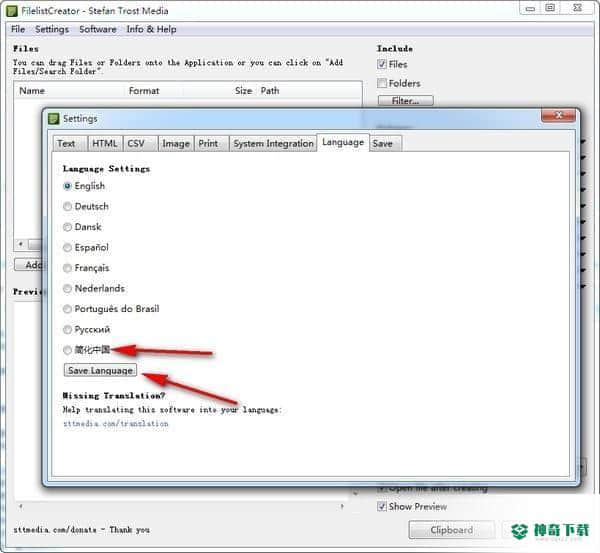Click the Settings dialog title icon
The image size is (600, 553).
coord(54,119)
